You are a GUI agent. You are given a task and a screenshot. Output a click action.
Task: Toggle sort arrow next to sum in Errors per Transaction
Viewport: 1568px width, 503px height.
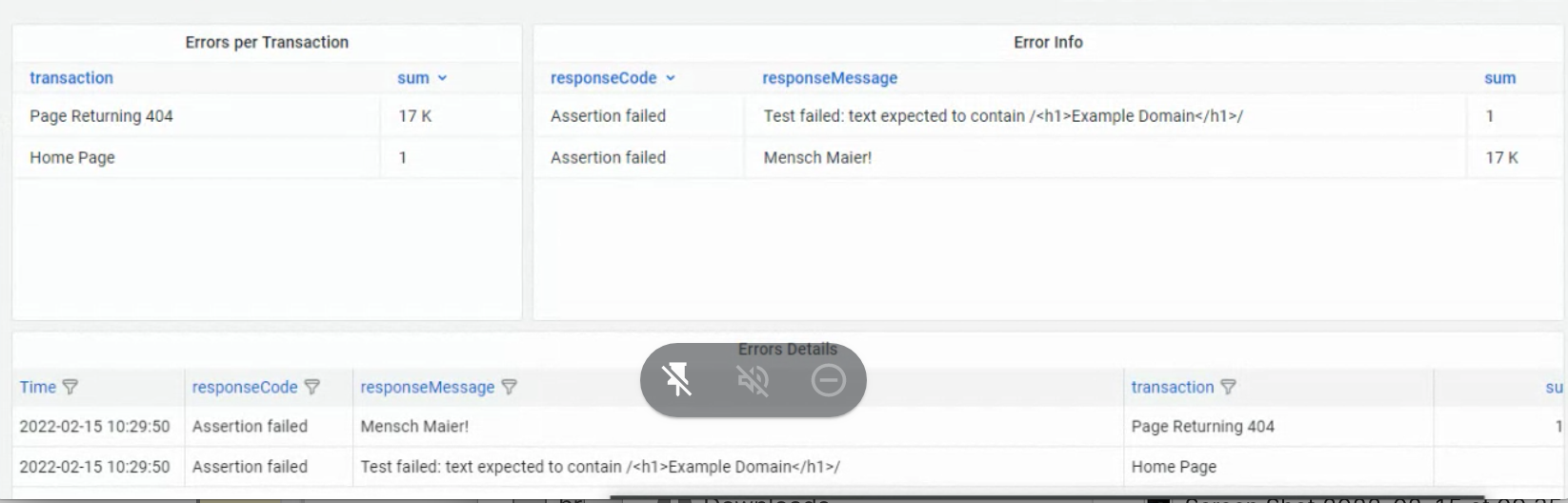(x=442, y=78)
